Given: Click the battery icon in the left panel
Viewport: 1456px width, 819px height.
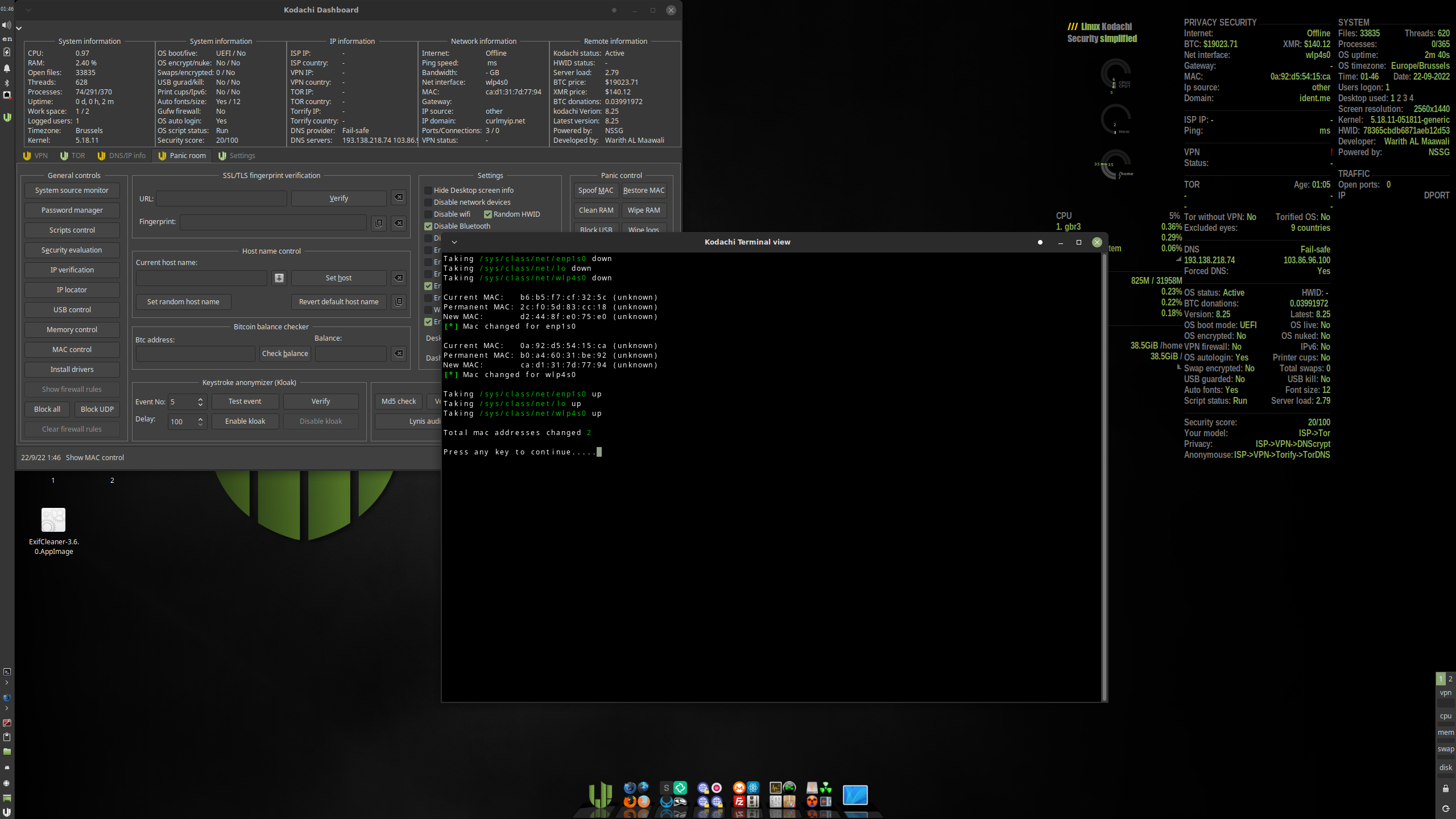Looking at the screenshot, I should click(7, 52).
